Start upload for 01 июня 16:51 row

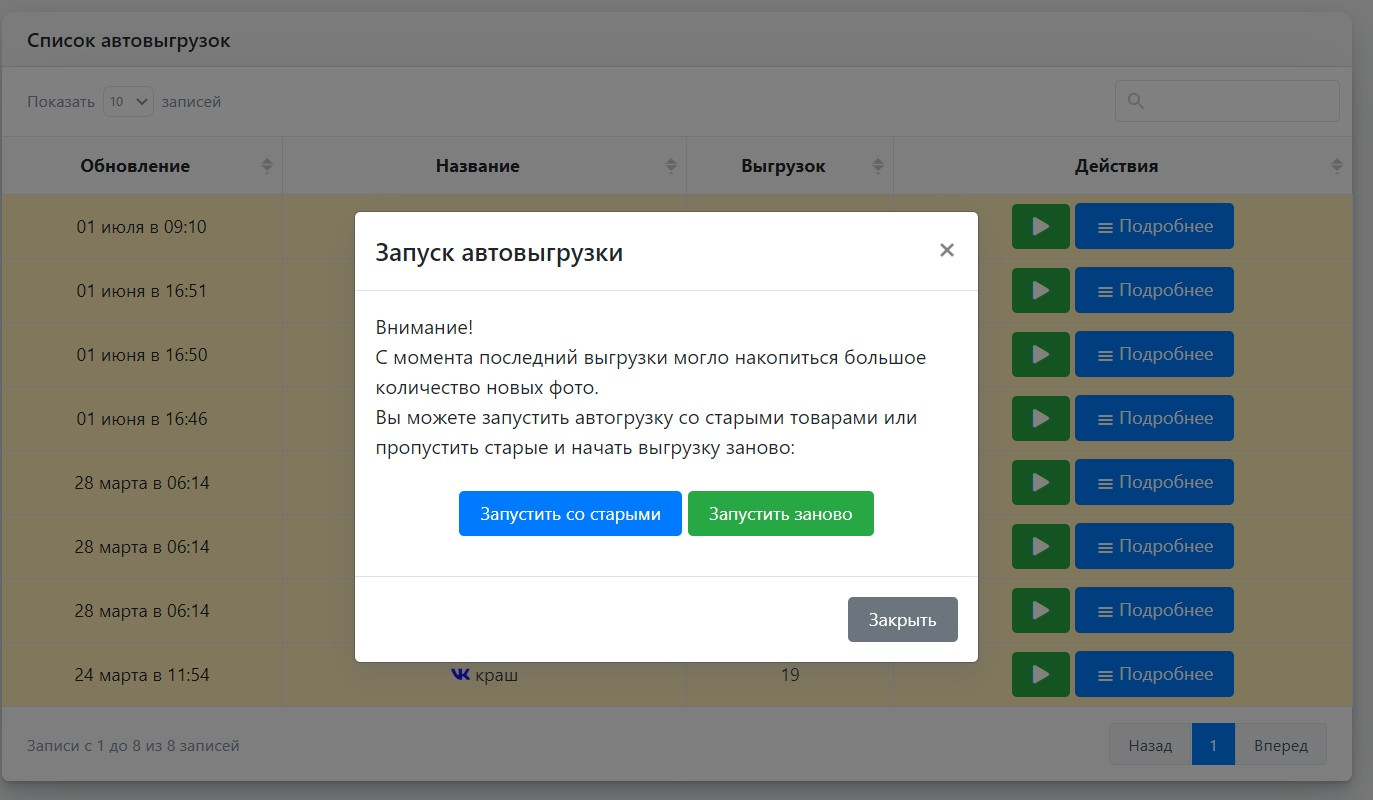[x=1040, y=290]
